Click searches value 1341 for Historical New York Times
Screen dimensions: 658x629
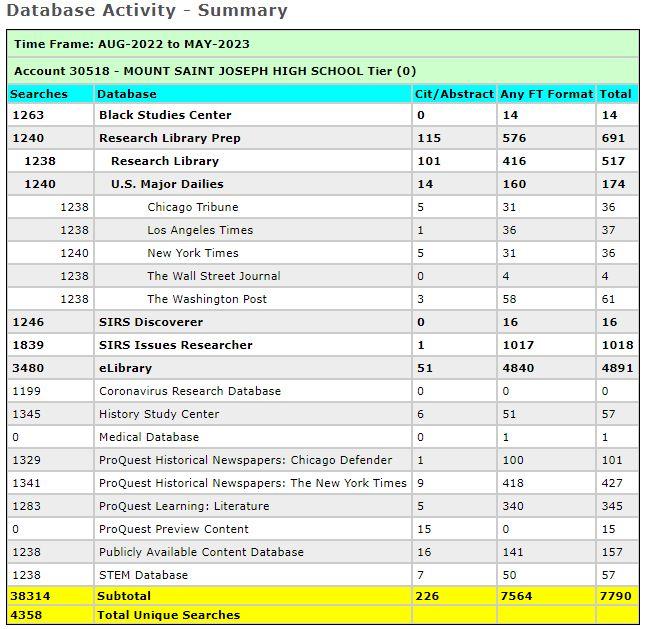click(26, 483)
